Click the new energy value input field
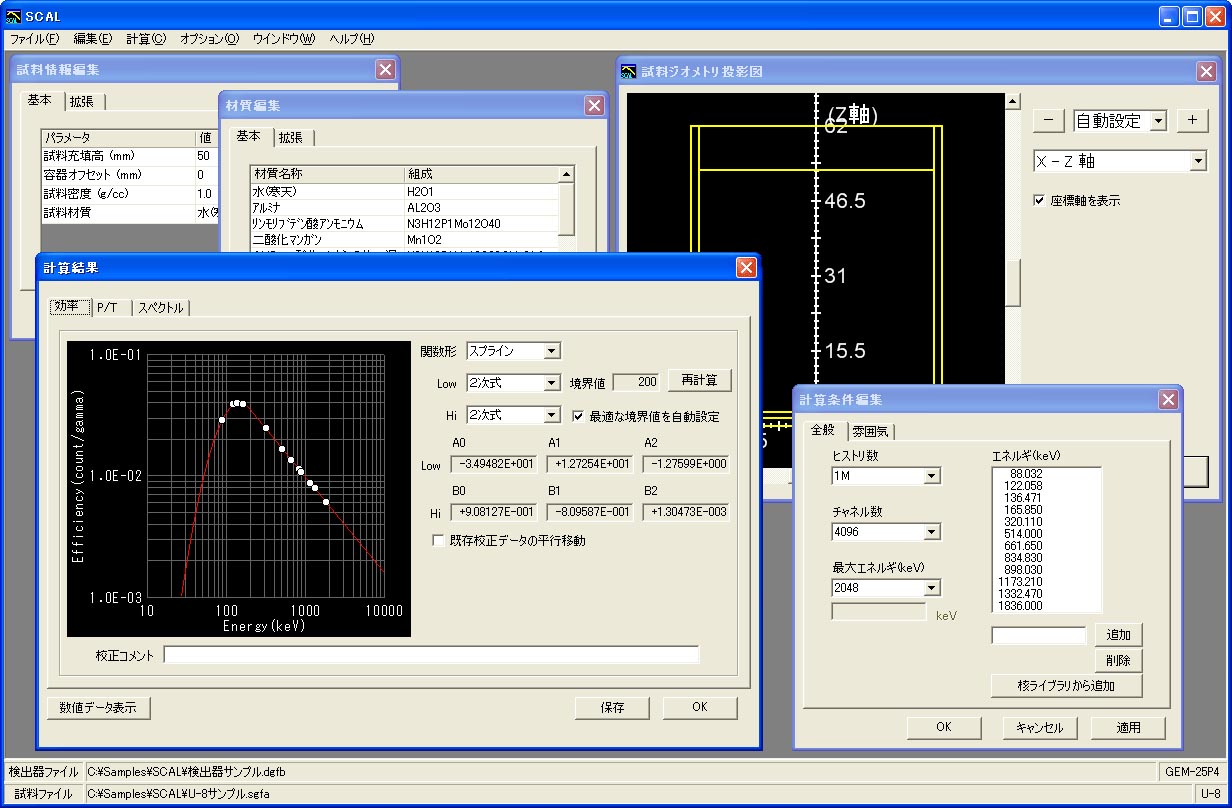This screenshot has width=1232, height=808. (1038, 635)
